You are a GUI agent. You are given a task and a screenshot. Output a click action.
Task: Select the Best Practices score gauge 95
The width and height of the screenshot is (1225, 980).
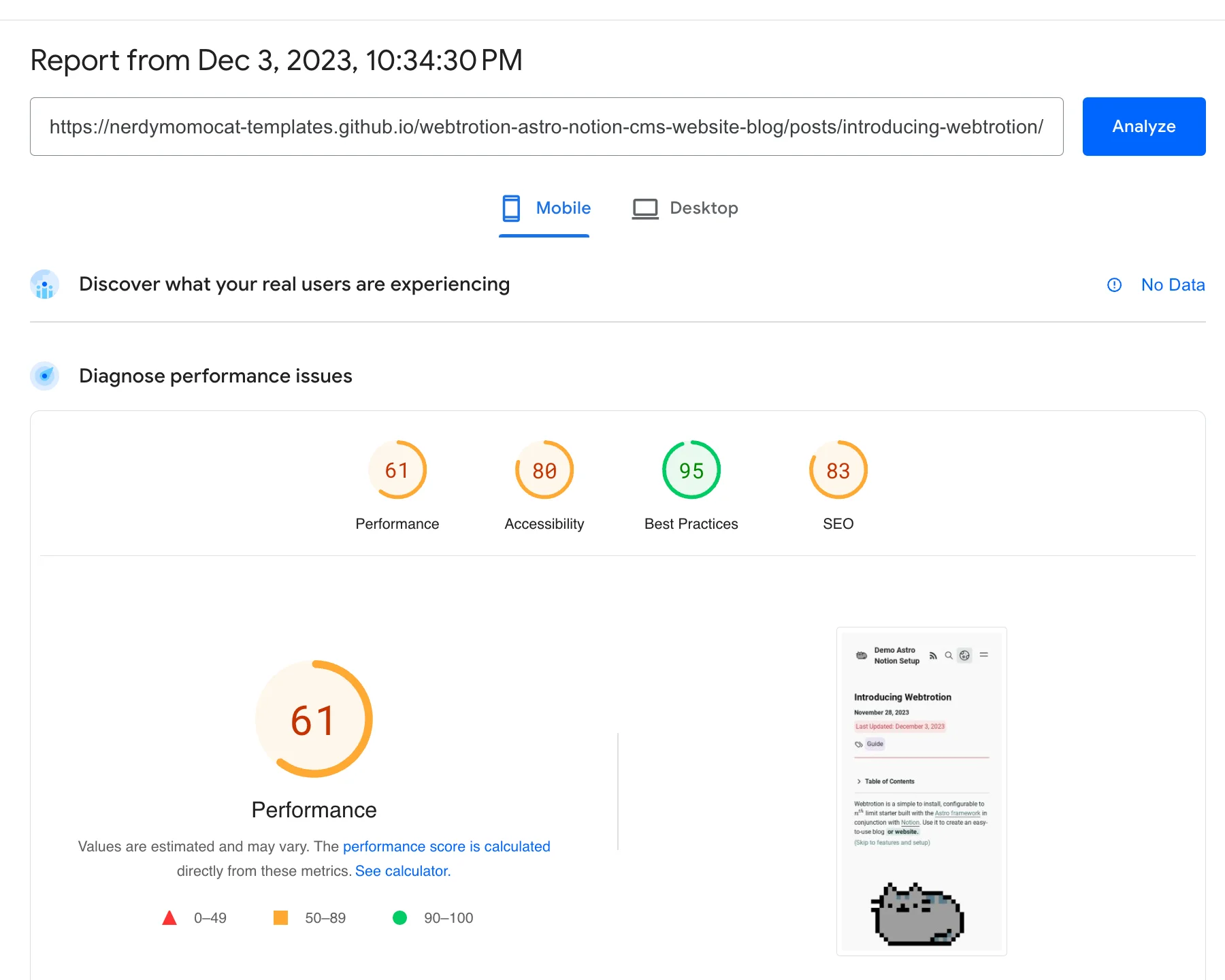point(691,470)
